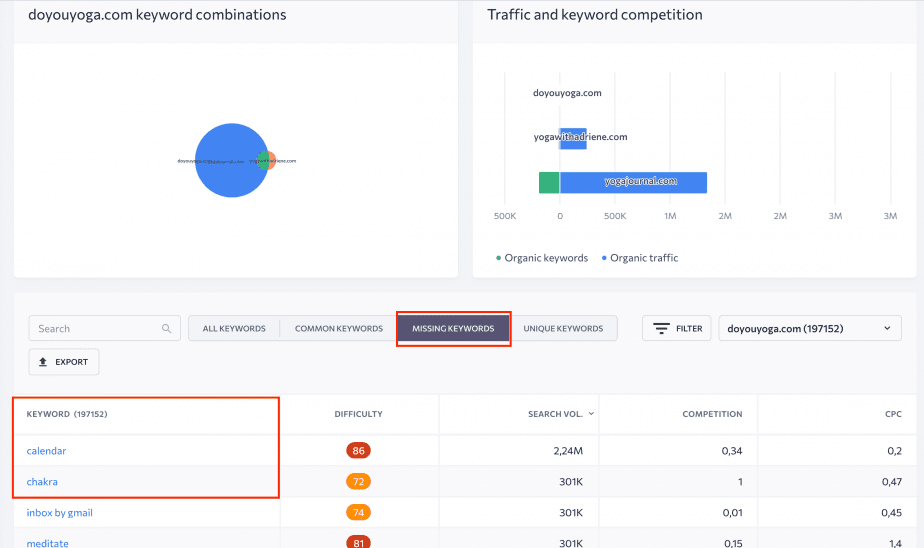The image size is (924, 548).
Task: Switch to All Keywords tab
Action: click(x=234, y=328)
